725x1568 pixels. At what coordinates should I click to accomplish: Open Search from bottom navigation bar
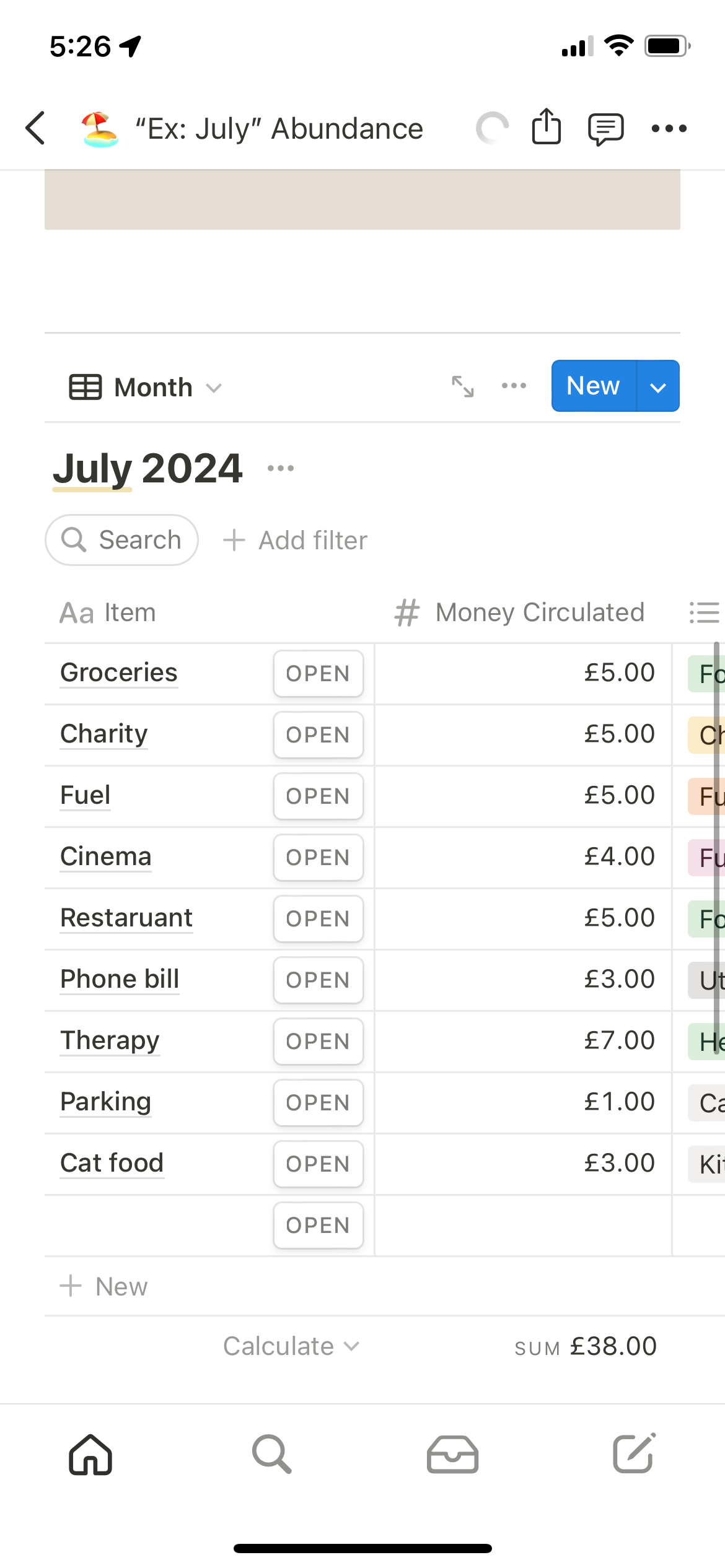pos(271,1454)
